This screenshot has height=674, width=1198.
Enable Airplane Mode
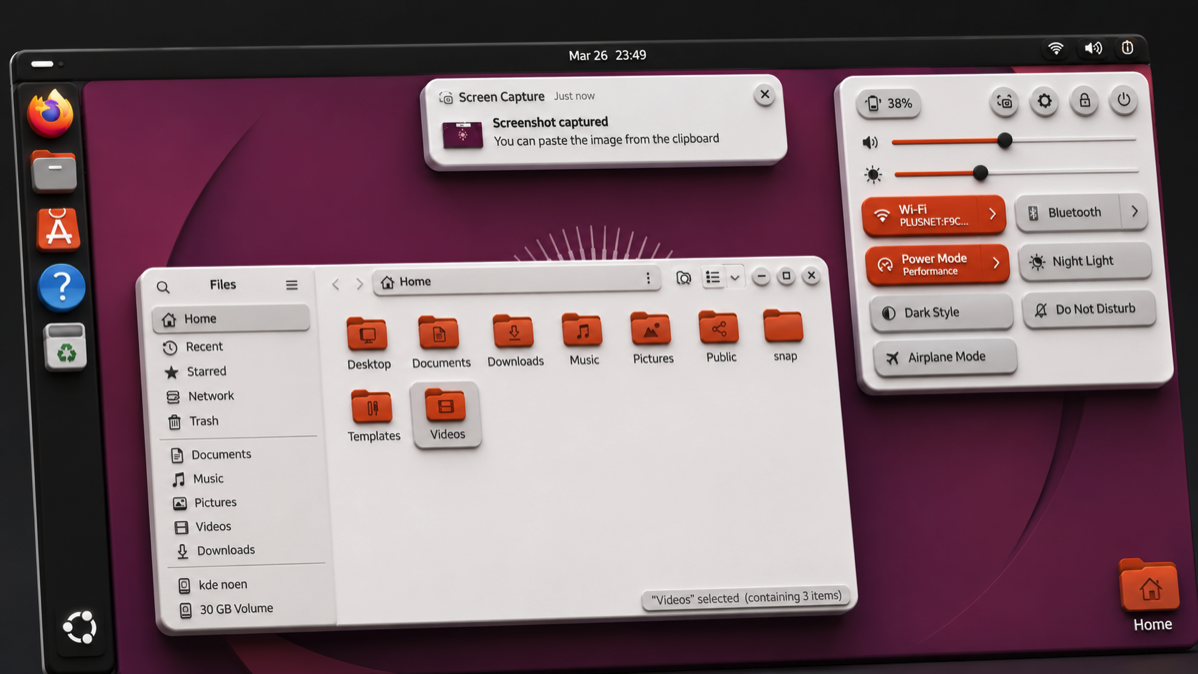pyautogui.click(x=944, y=357)
